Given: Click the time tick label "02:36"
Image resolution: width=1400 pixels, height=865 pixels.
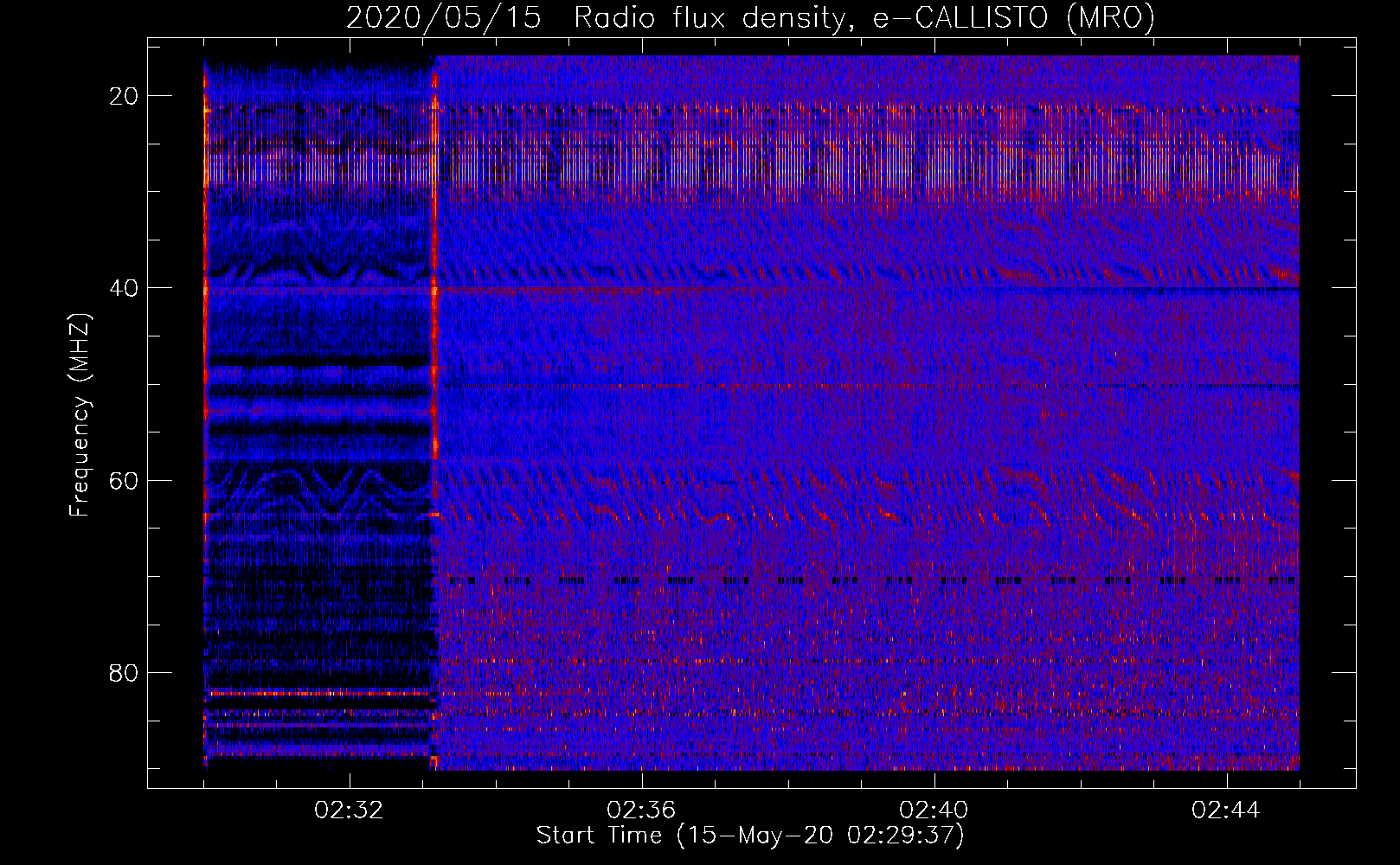Looking at the screenshot, I should [x=642, y=811].
